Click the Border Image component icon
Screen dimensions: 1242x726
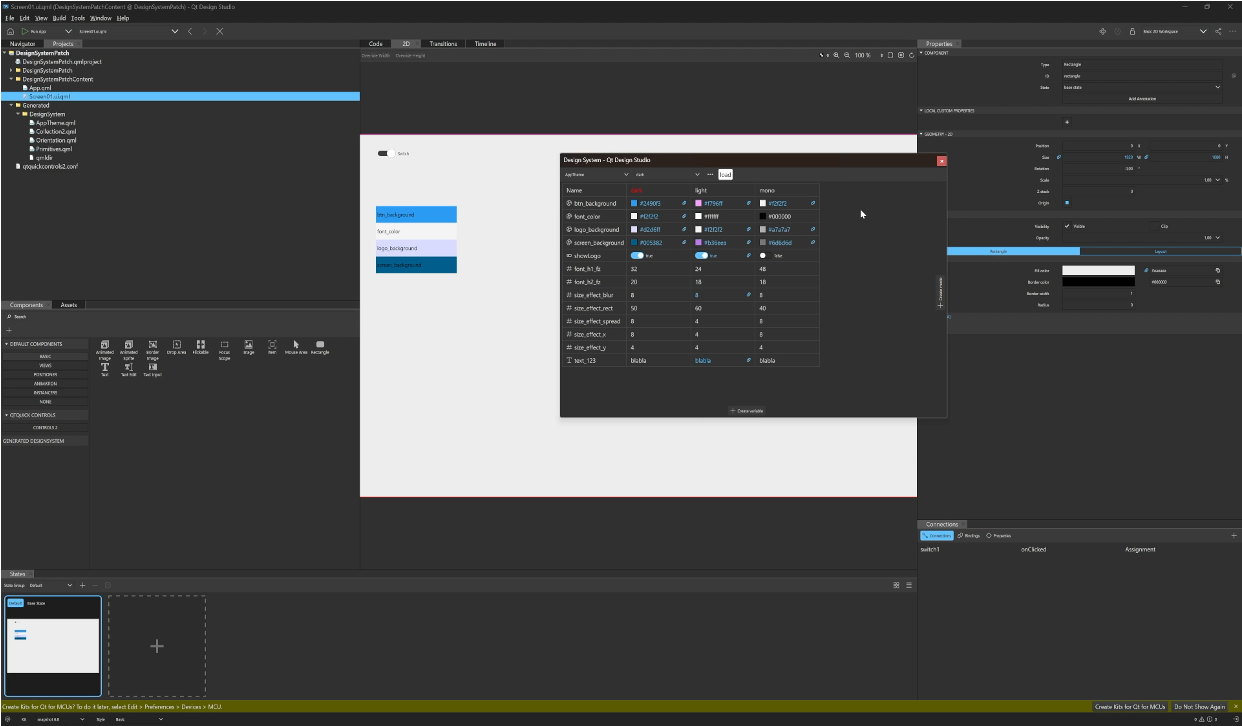[x=152, y=345]
